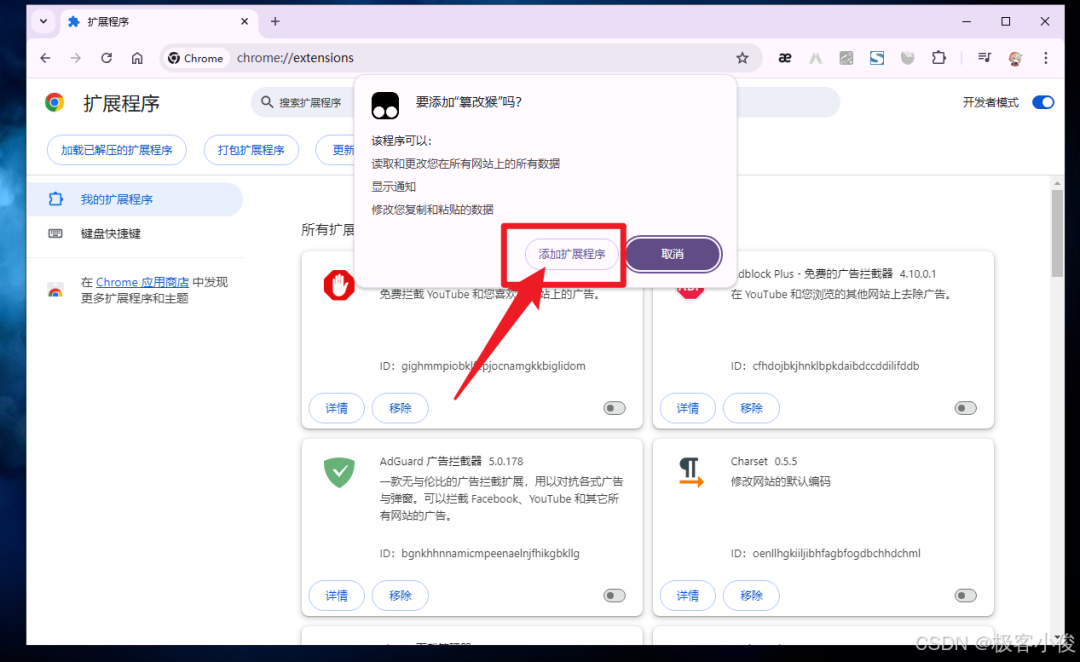This screenshot has width=1080, height=662.
Task: Click 移除 for Adblock Plus
Action: point(751,408)
